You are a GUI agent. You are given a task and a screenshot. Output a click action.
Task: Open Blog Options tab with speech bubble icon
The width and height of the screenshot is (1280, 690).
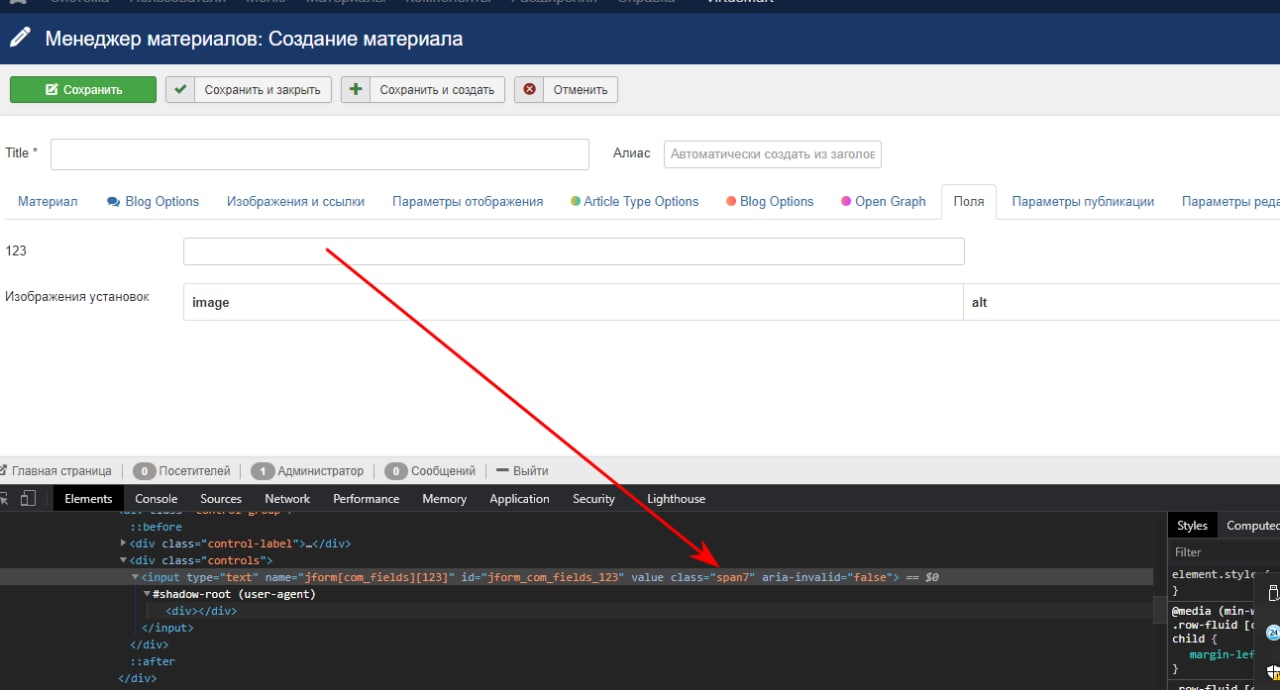tap(153, 201)
